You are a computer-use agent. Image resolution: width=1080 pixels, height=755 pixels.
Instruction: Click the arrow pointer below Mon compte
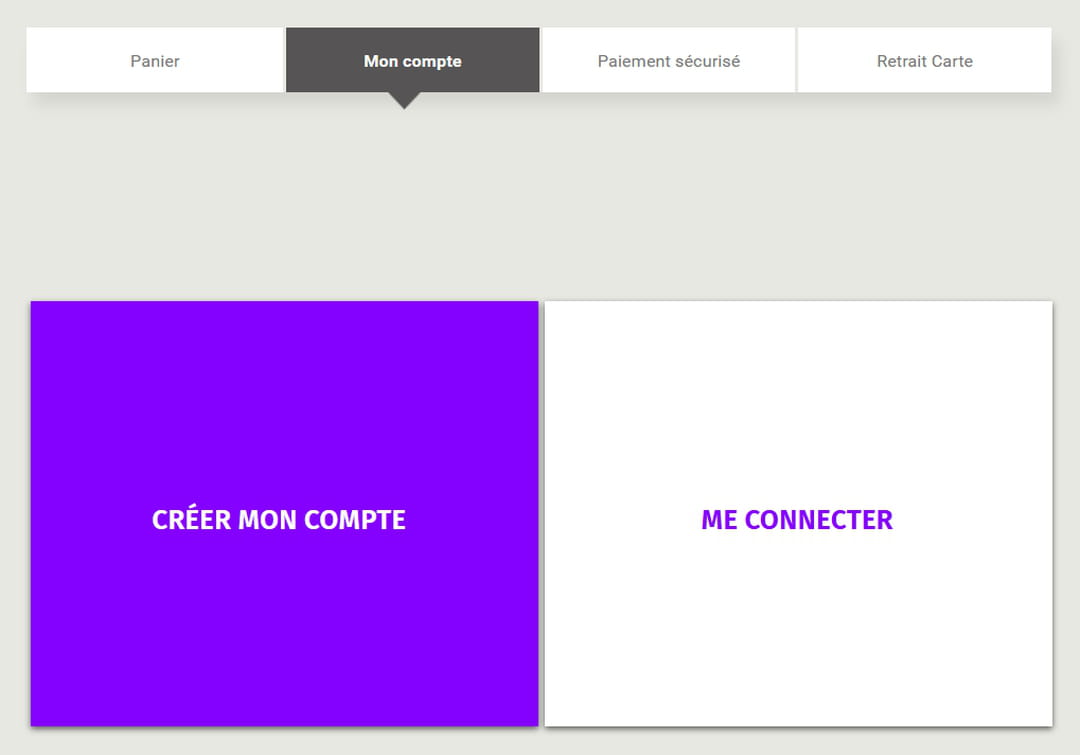point(403,100)
